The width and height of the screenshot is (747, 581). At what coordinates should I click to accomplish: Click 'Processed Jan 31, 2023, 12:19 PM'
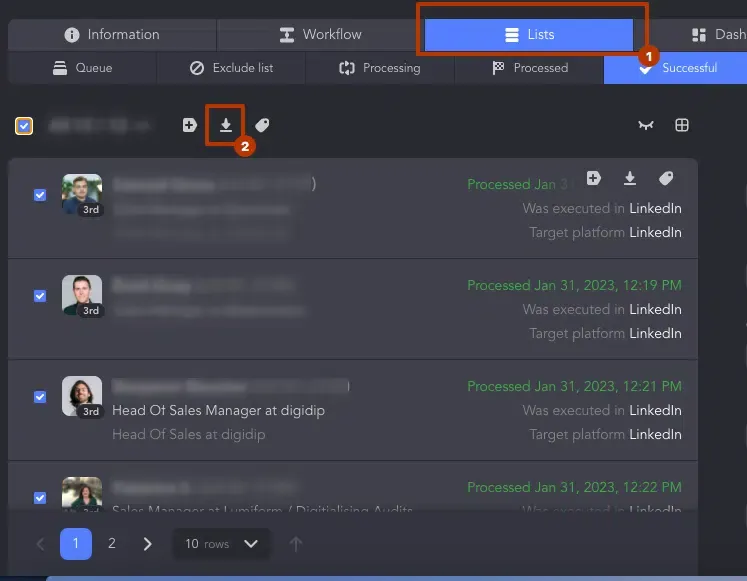point(574,285)
